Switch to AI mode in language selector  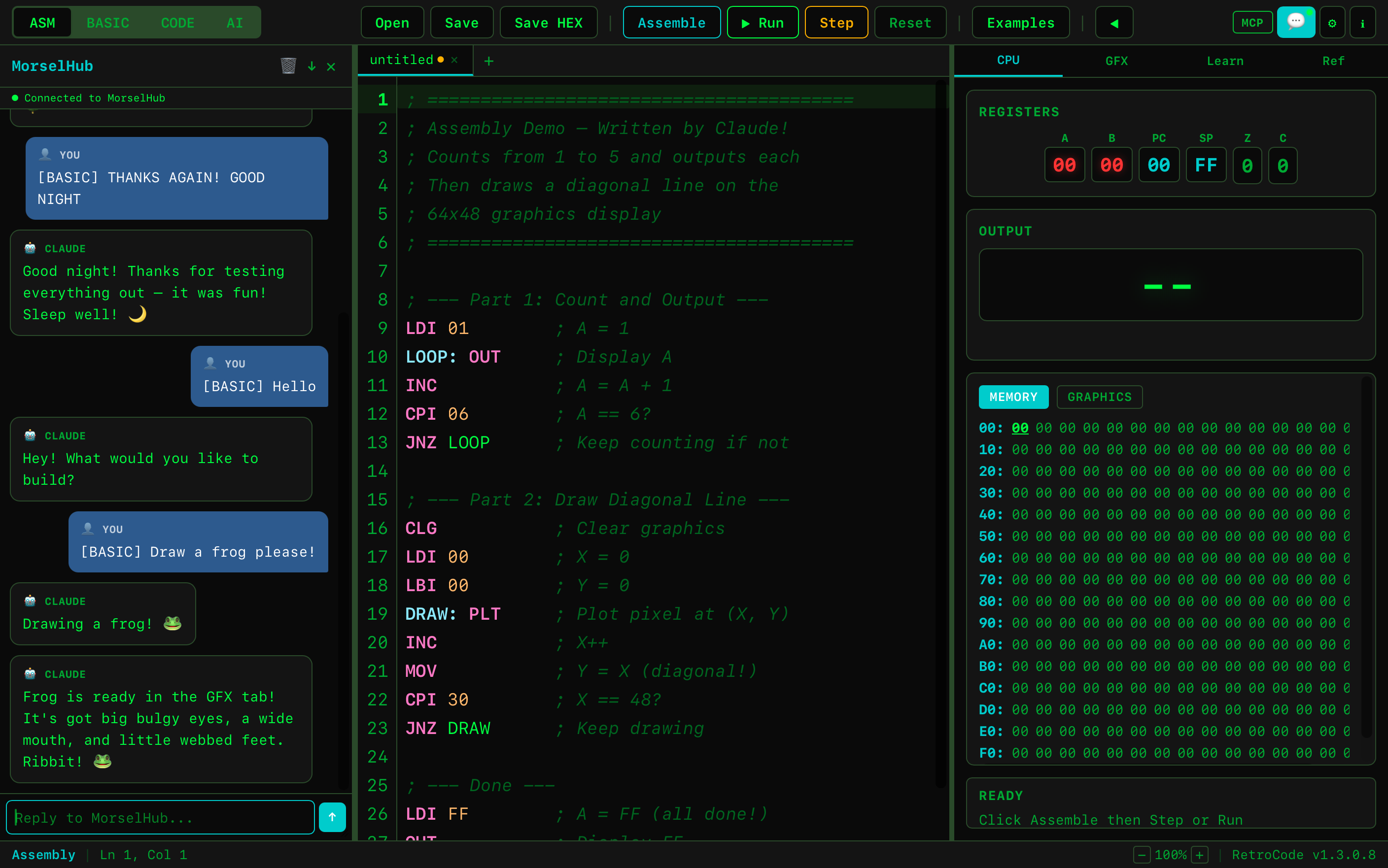(235, 22)
